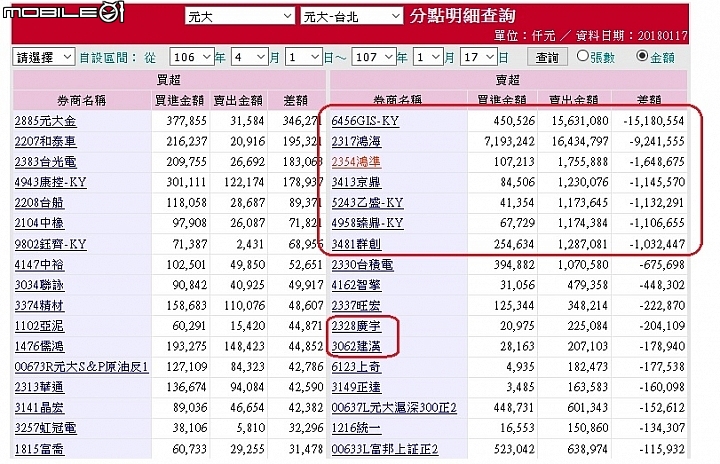This screenshot has width=720, height=464.
Task: Click the 查詢 query button
Action: pyautogui.click(x=547, y=57)
